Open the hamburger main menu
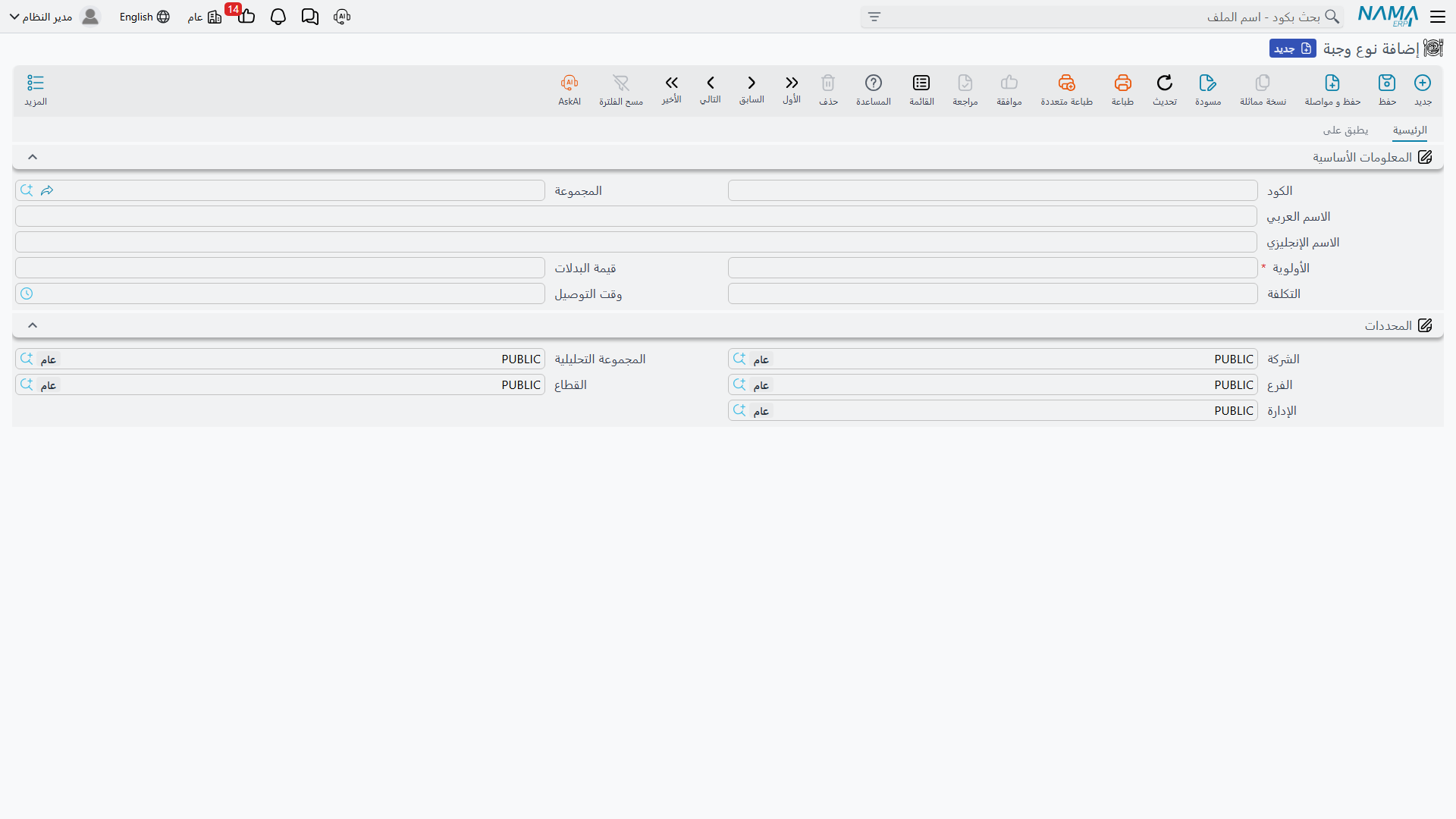 (x=1438, y=17)
